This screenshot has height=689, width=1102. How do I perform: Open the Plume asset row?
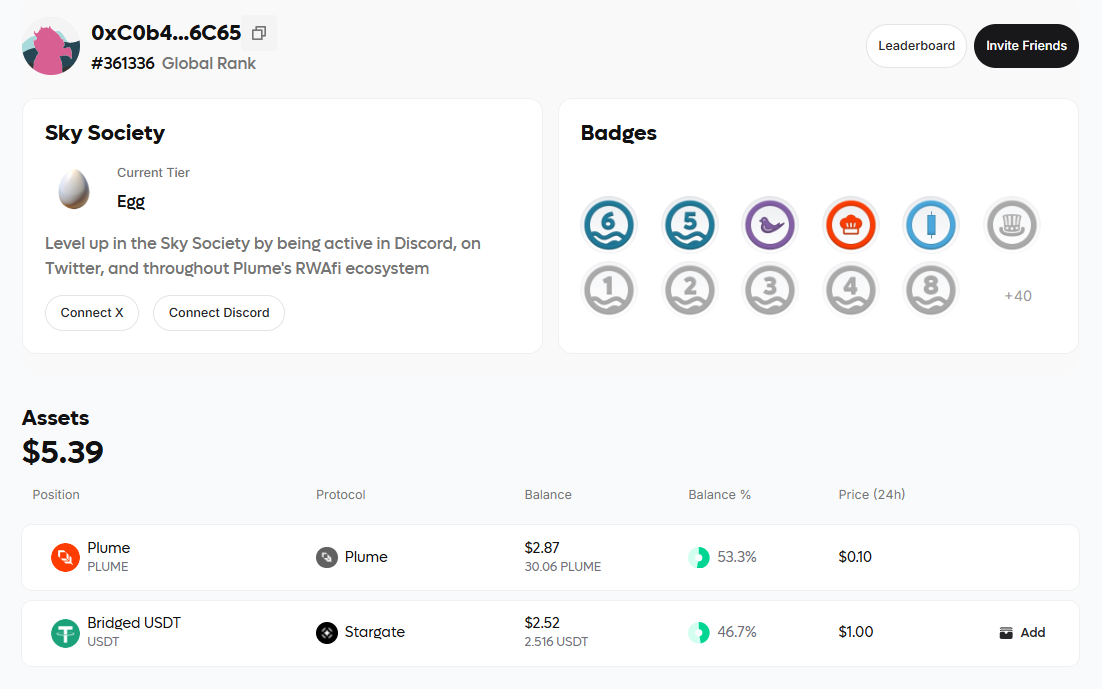point(550,557)
